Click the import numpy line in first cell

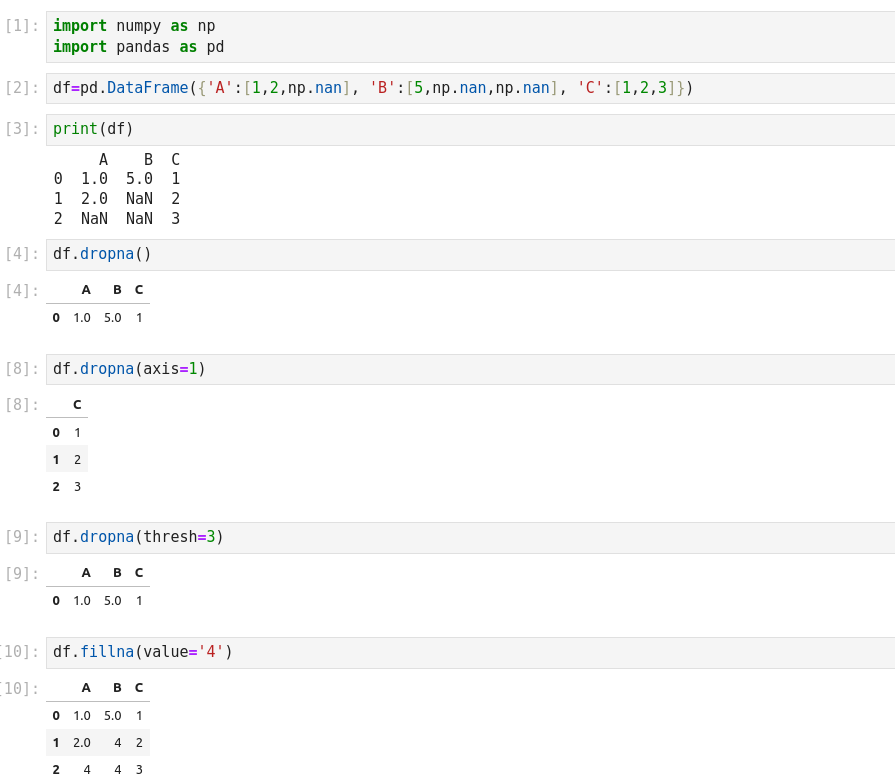134,26
